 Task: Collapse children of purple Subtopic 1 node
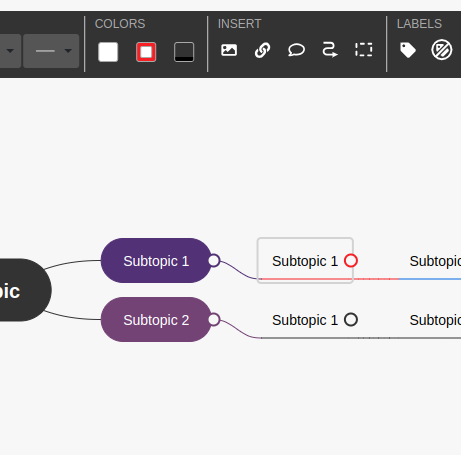tap(214, 261)
